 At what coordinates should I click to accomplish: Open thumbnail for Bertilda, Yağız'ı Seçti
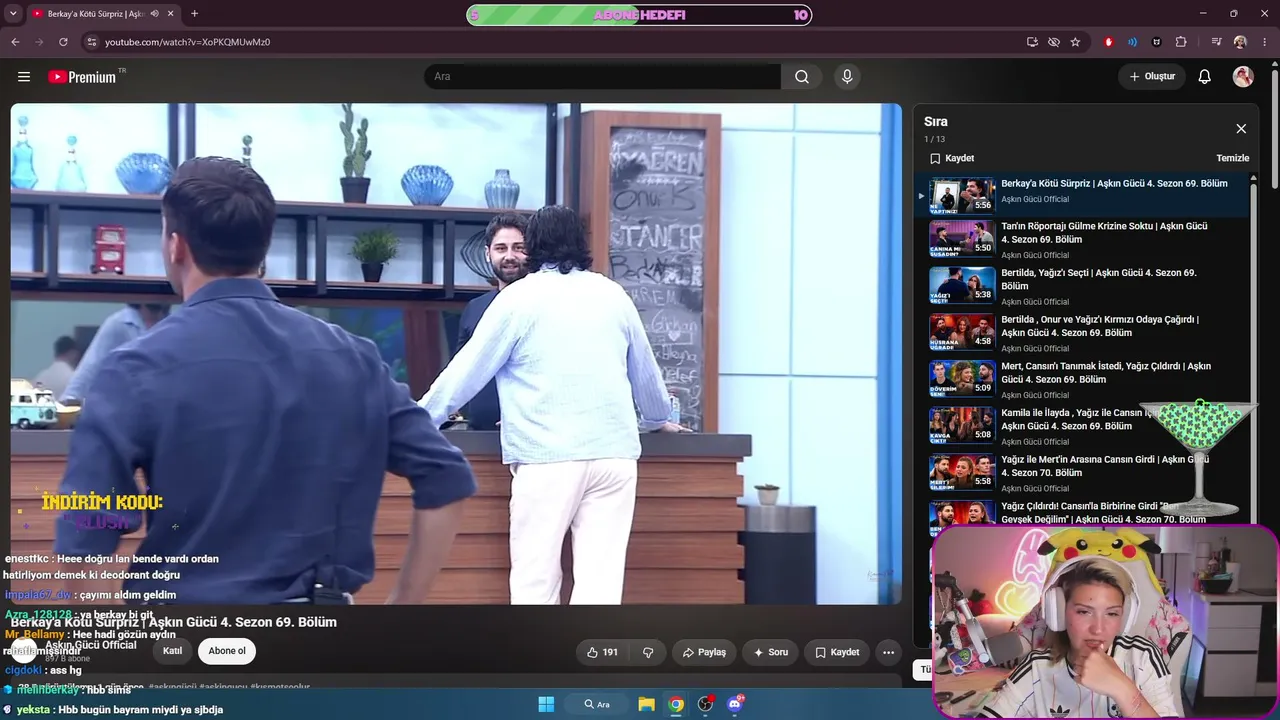pos(962,286)
